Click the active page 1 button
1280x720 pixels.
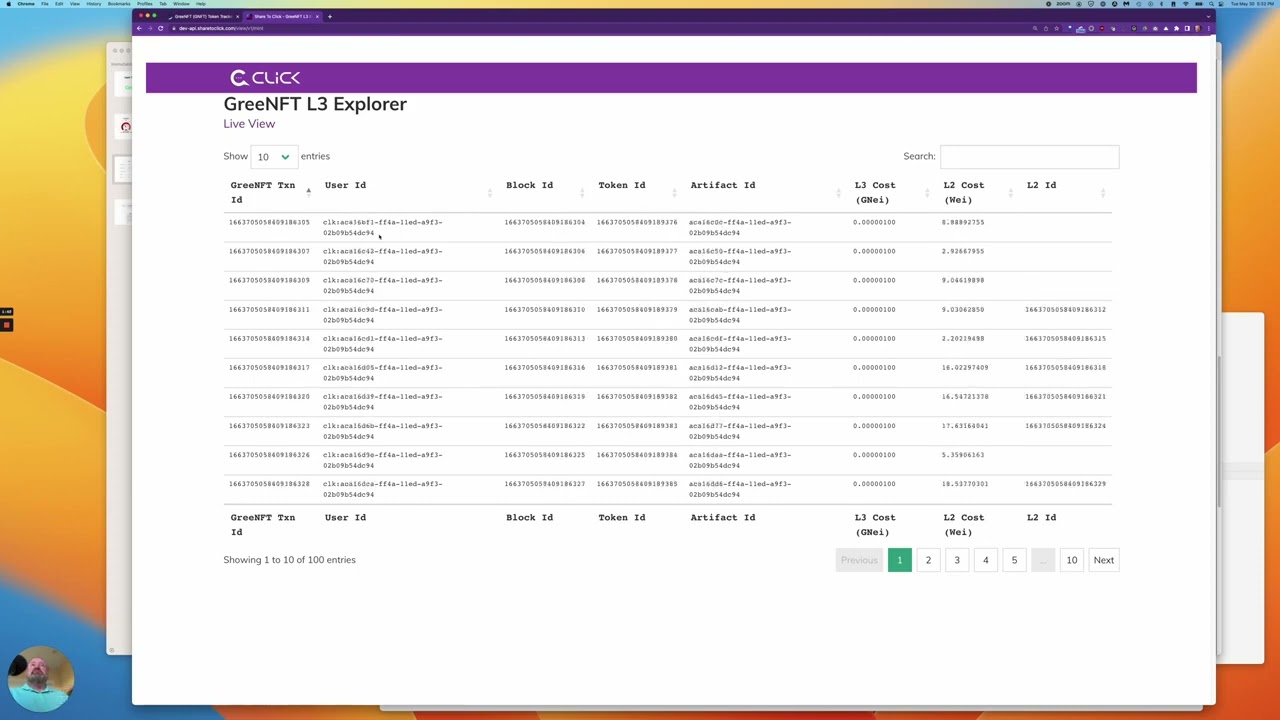900,560
